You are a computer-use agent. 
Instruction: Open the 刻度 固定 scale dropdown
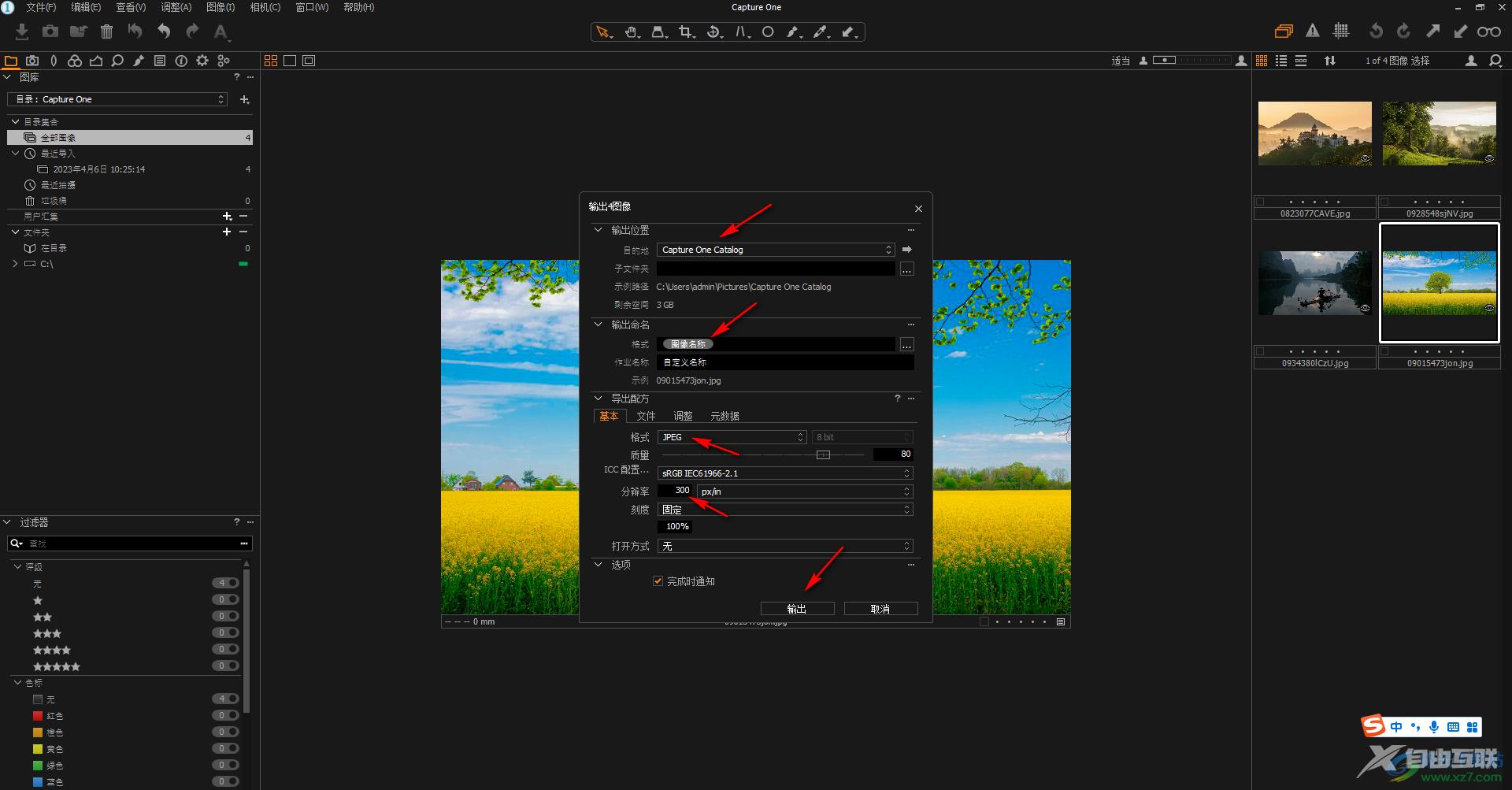pyautogui.click(x=785, y=510)
